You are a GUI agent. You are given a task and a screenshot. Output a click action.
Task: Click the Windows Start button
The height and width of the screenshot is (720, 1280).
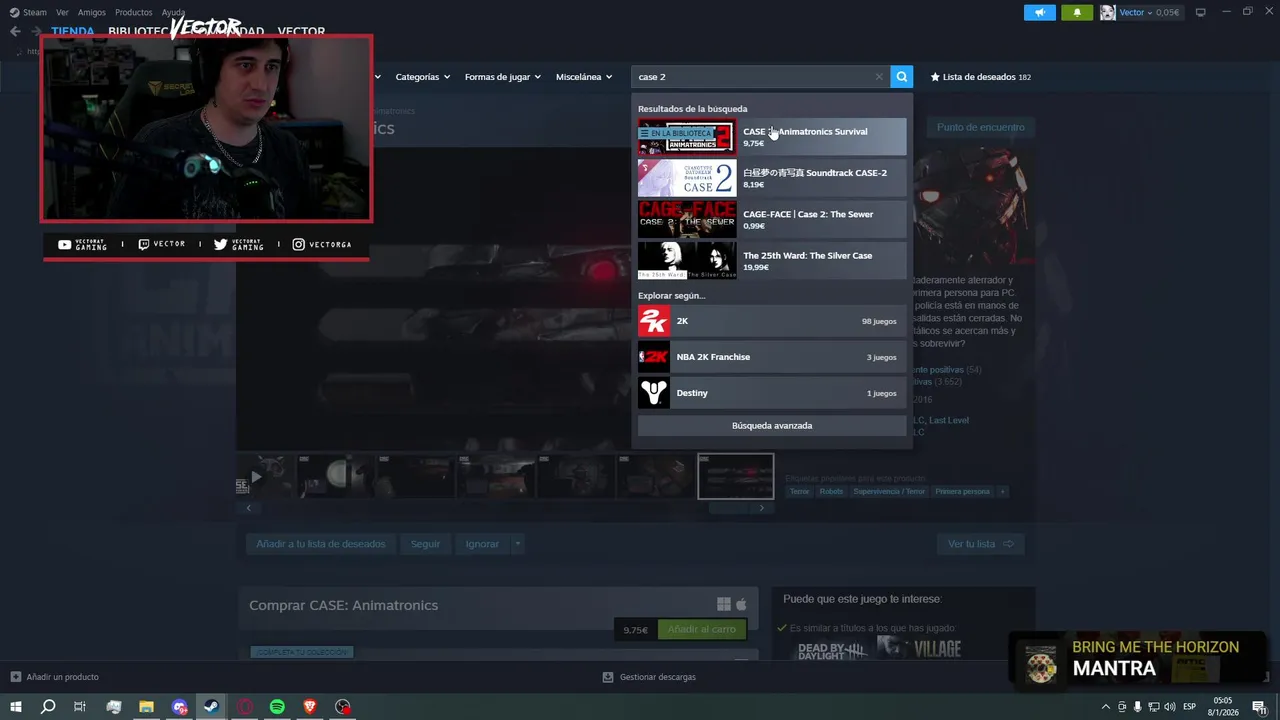tap(16, 707)
